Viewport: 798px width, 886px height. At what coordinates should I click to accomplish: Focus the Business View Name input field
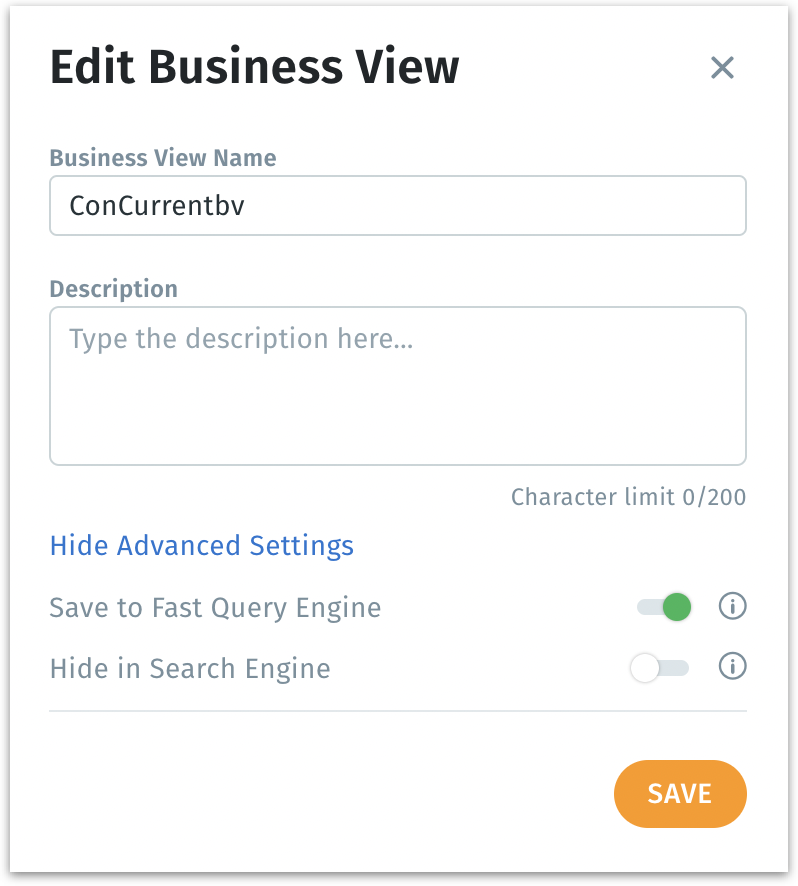[x=397, y=206]
